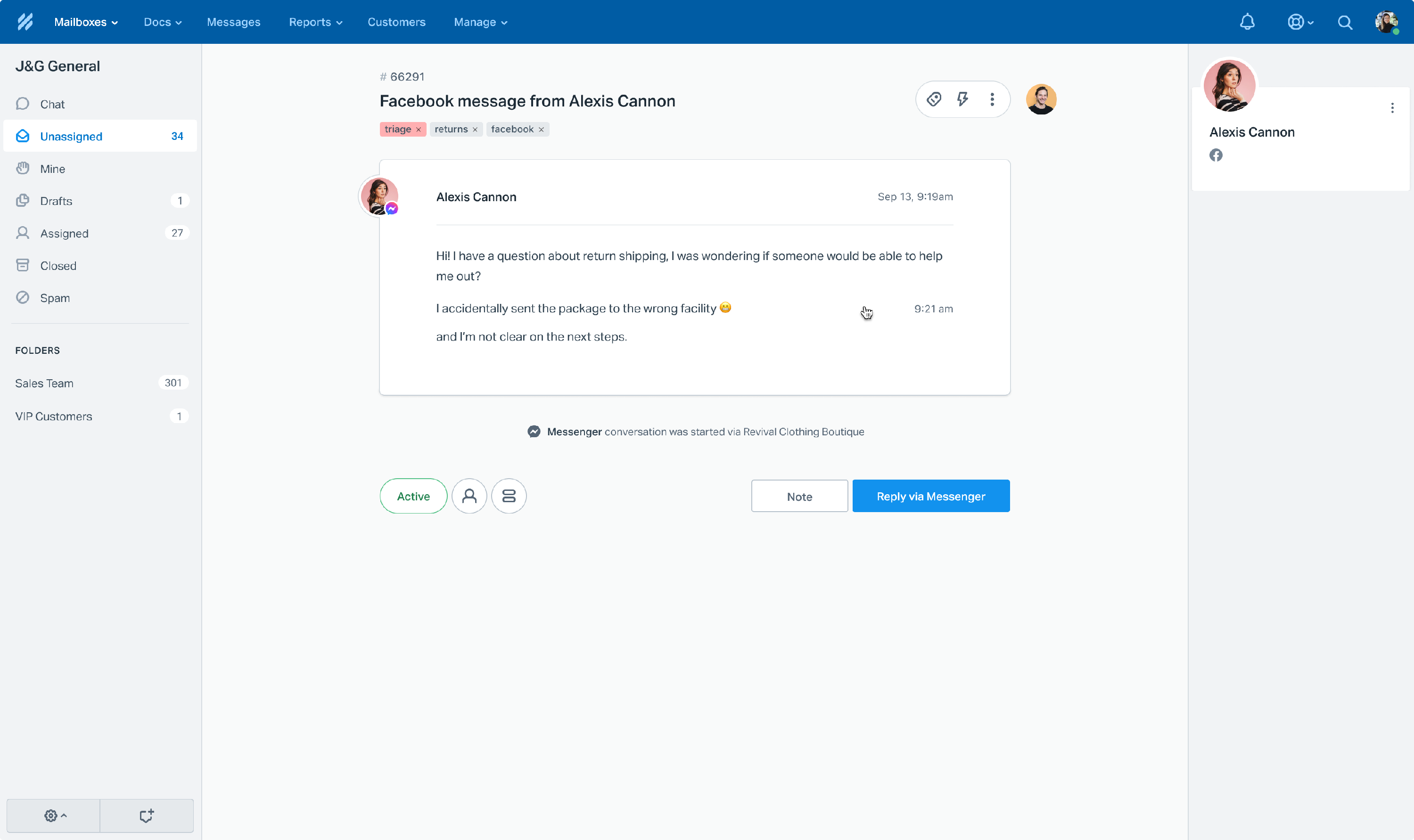Expand the Reports dropdown menu

pyautogui.click(x=315, y=22)
